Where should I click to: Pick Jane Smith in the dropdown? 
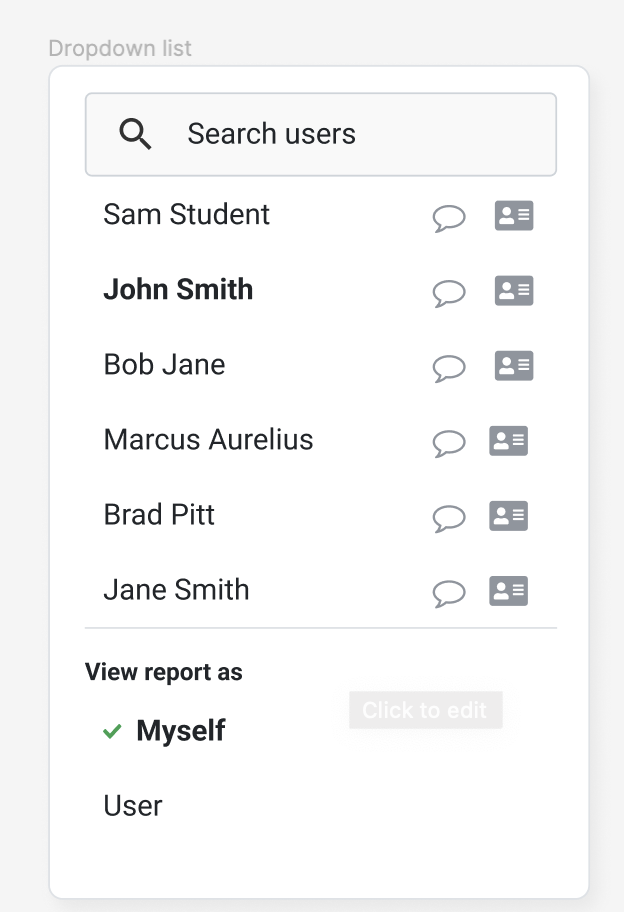tap(176, 589)
